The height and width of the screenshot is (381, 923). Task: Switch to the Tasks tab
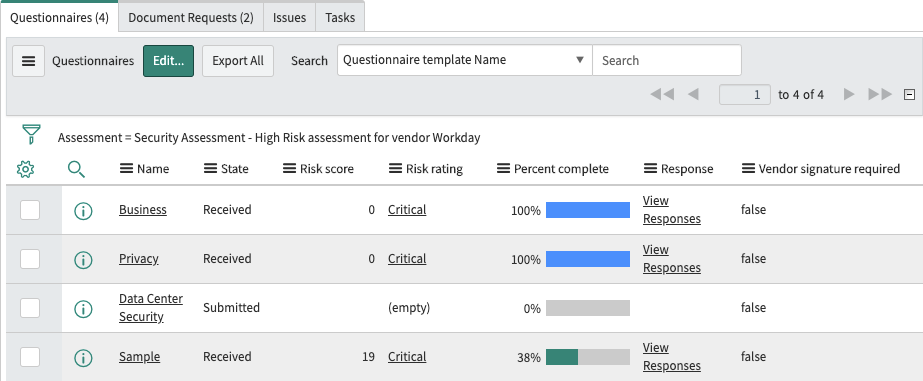[x=340, y=17]
